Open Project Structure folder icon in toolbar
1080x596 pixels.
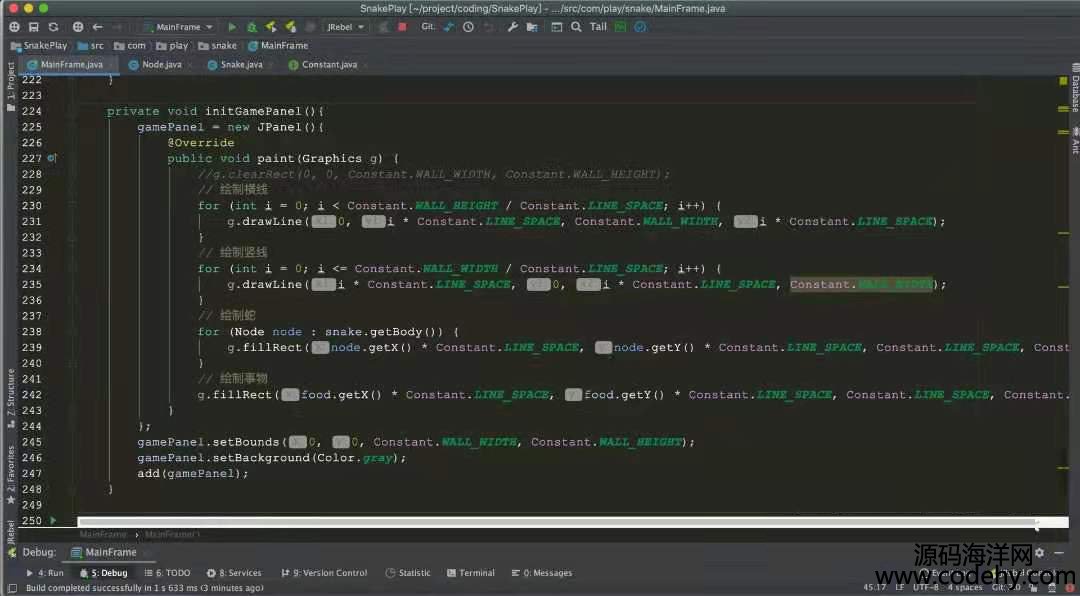532,27
